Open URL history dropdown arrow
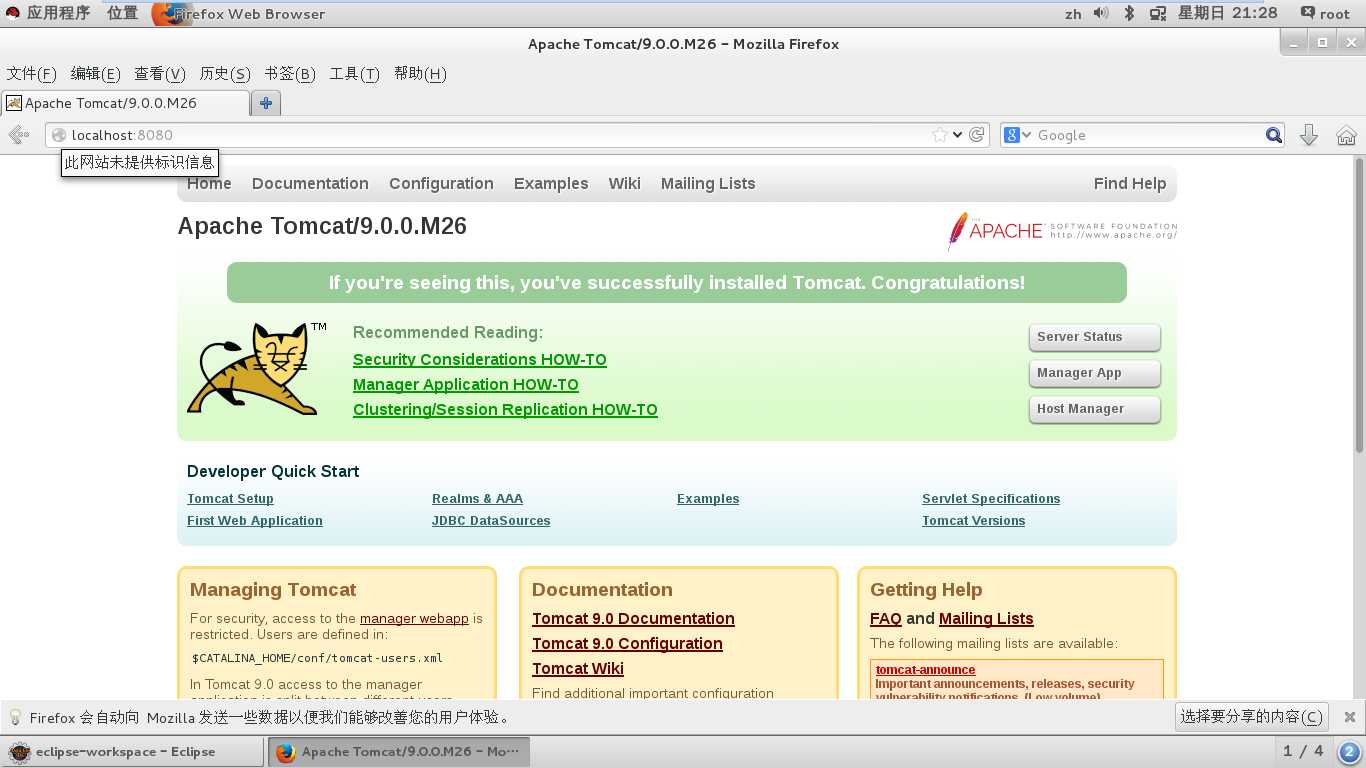1366x768 pixels. click(x=958, y=135)
